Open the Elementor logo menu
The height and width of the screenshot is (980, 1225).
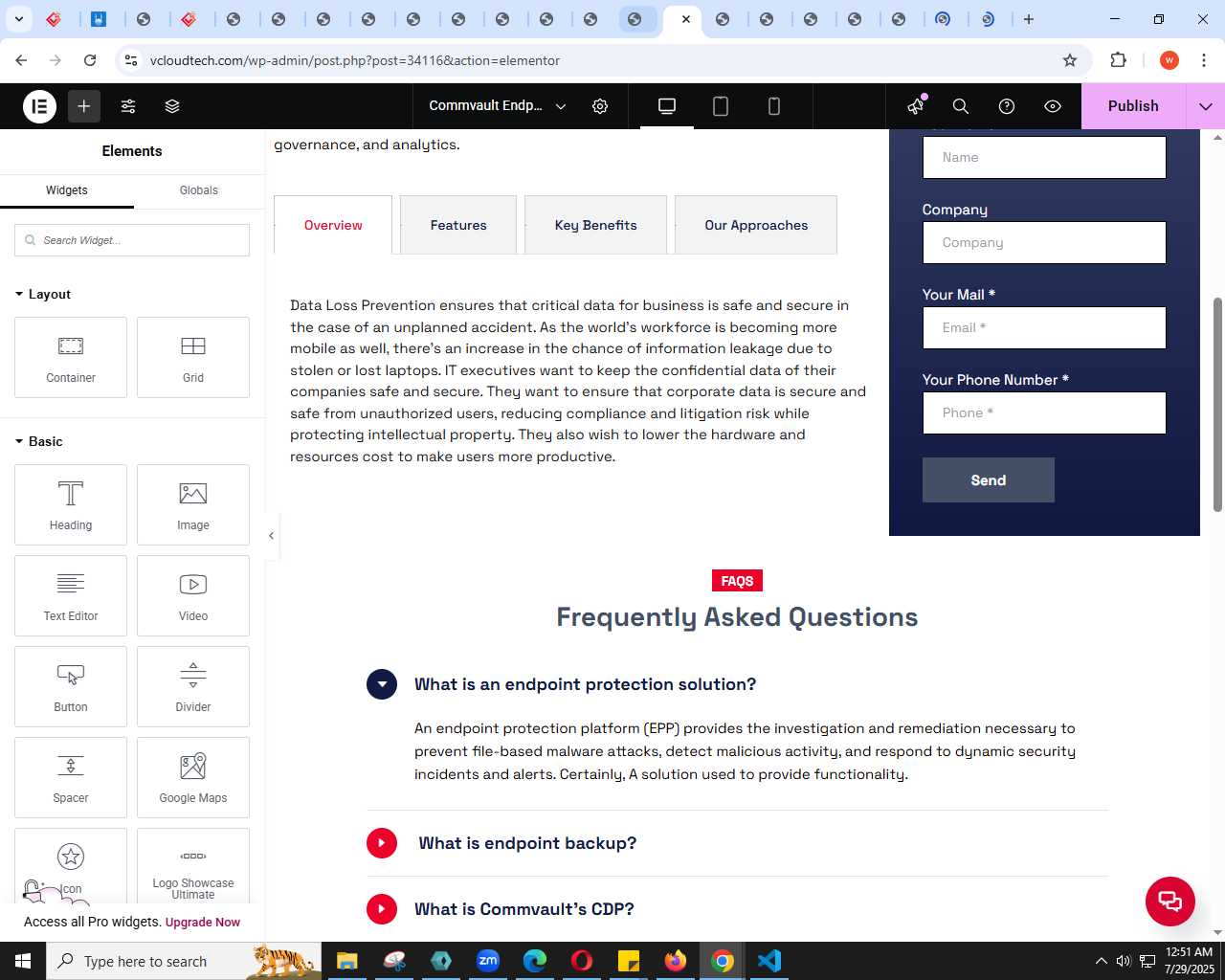[39, 106]
